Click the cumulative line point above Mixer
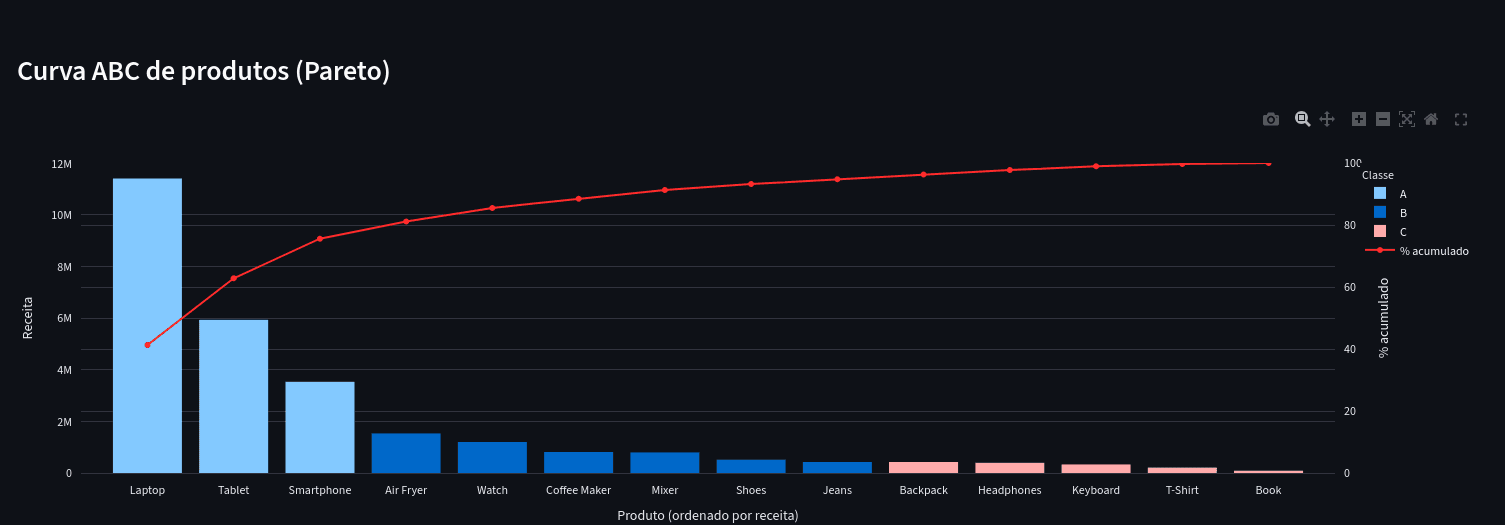The height and width of the screenshot is (525, 1505). [665, 190]
